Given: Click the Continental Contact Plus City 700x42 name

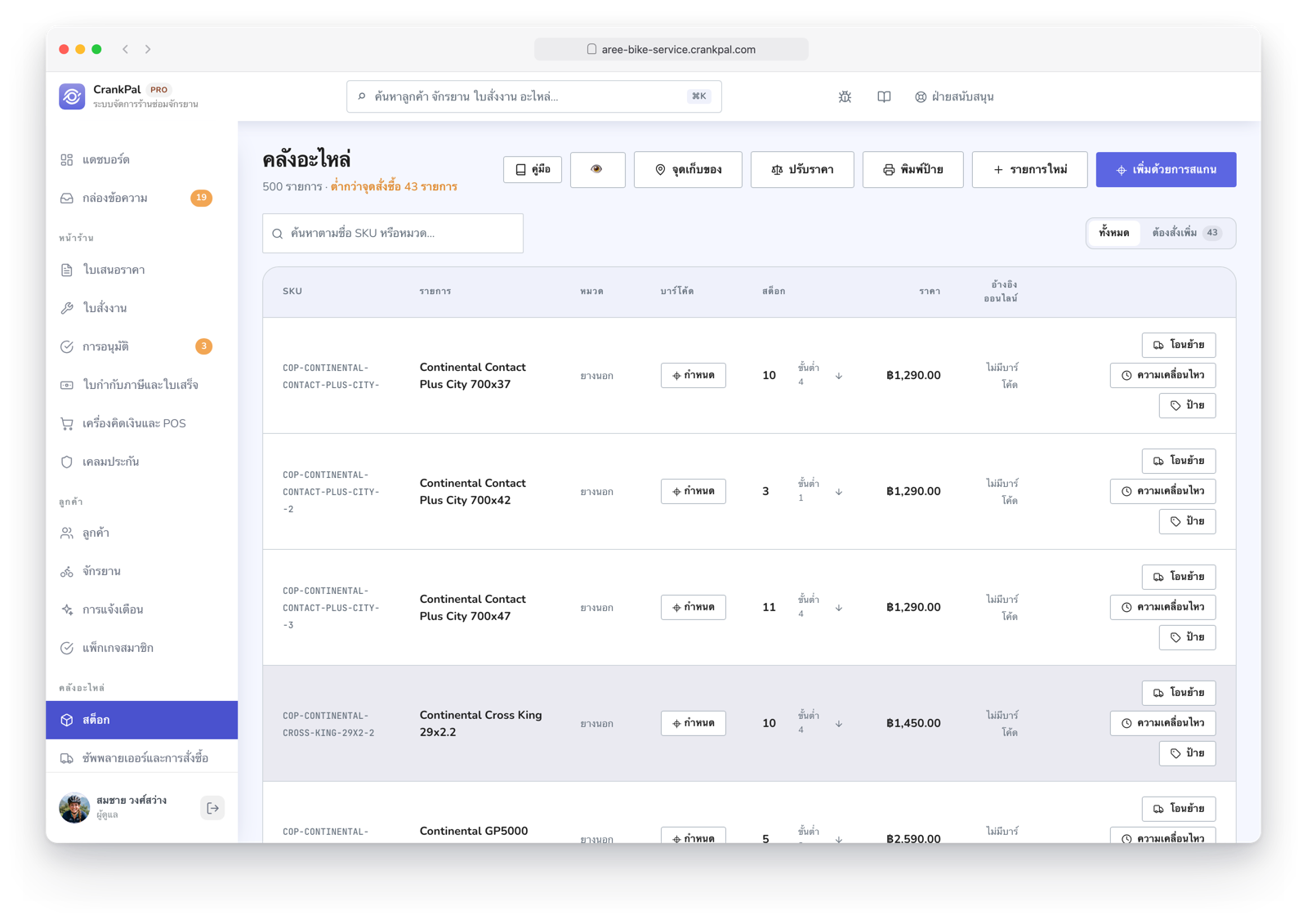Looking at the screenshot, I should click(x=472, y=492).
